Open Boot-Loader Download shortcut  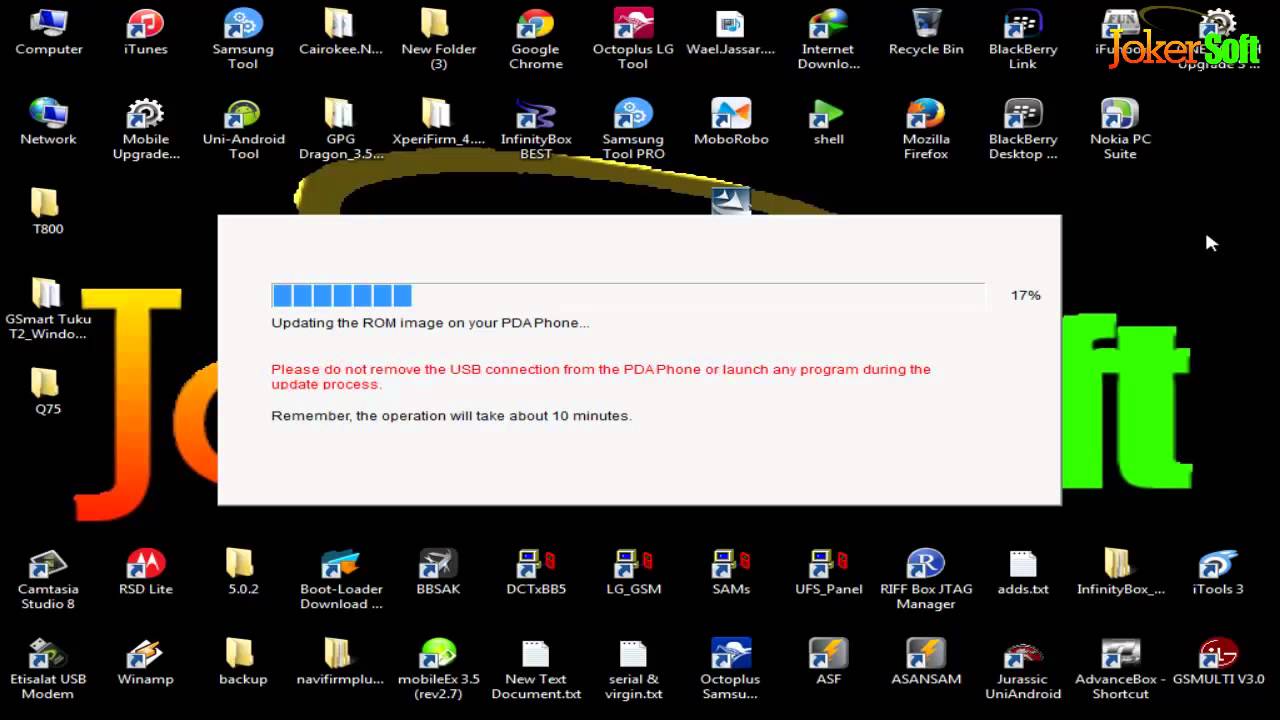340,579
